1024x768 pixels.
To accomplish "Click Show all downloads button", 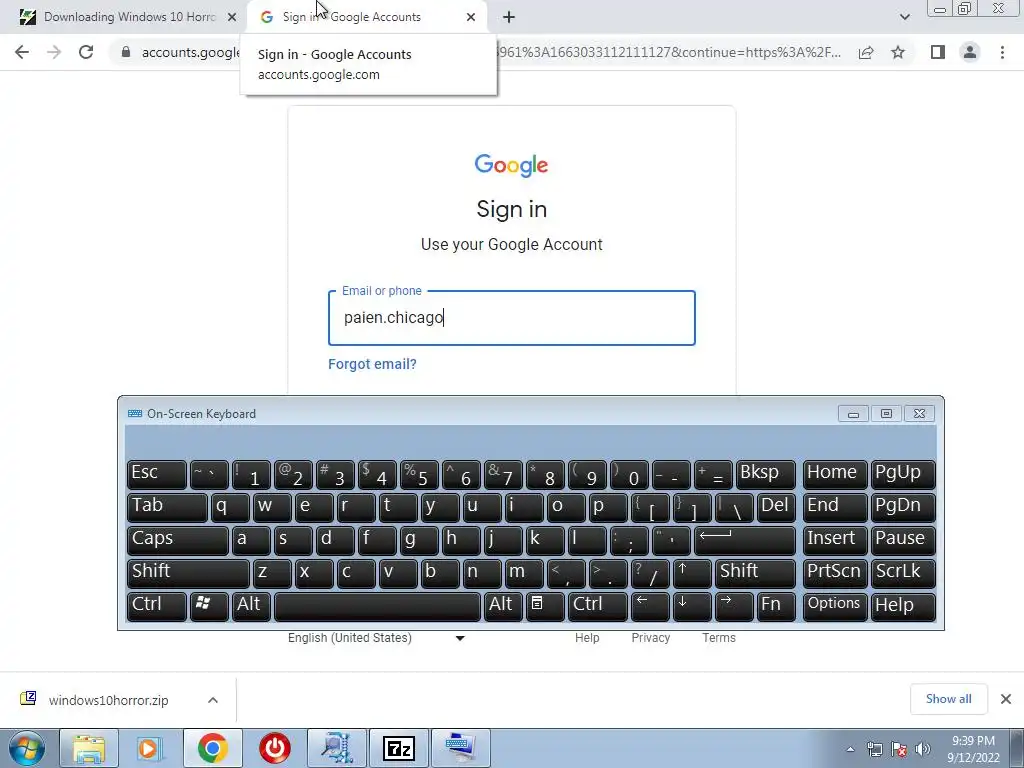I will point(948,699).
